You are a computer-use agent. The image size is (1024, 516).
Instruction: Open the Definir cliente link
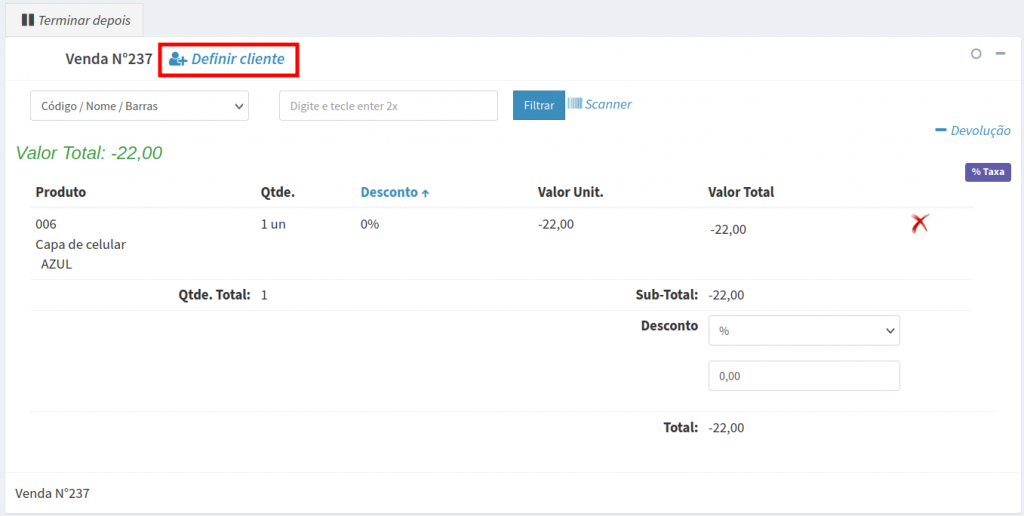click(x=238, y=59)
